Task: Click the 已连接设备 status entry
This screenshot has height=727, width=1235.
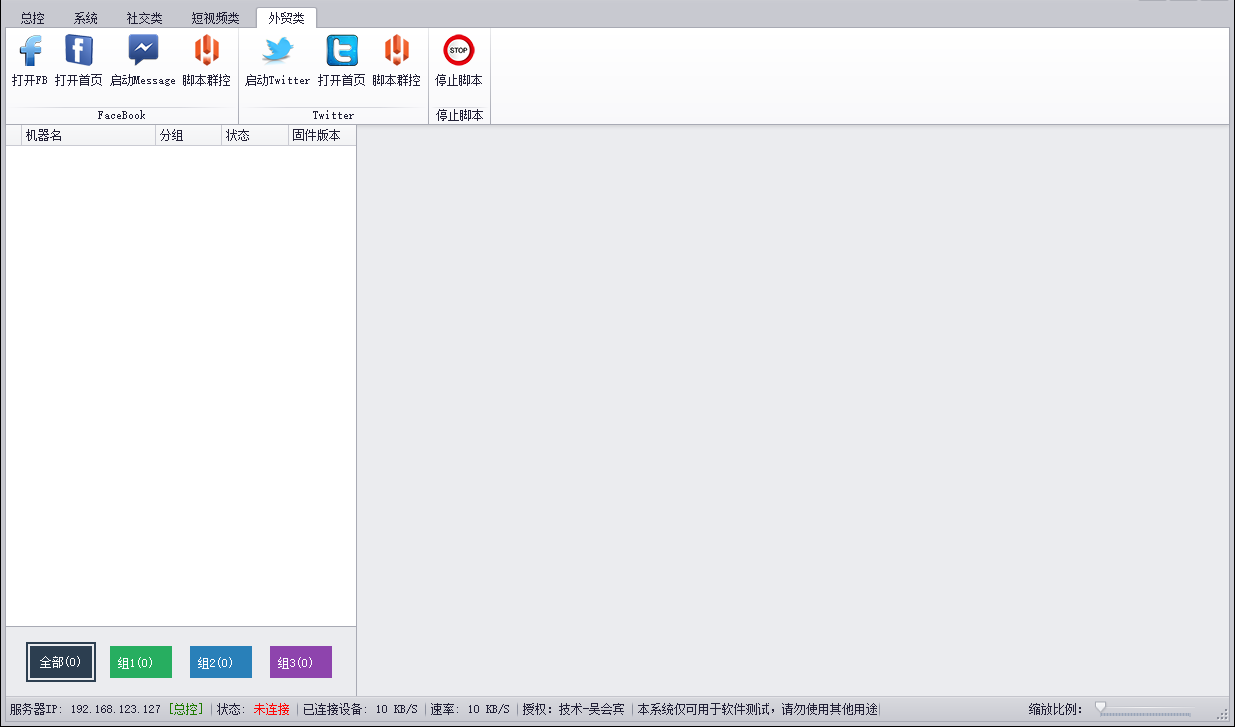Action: click(x=360, y=709)
